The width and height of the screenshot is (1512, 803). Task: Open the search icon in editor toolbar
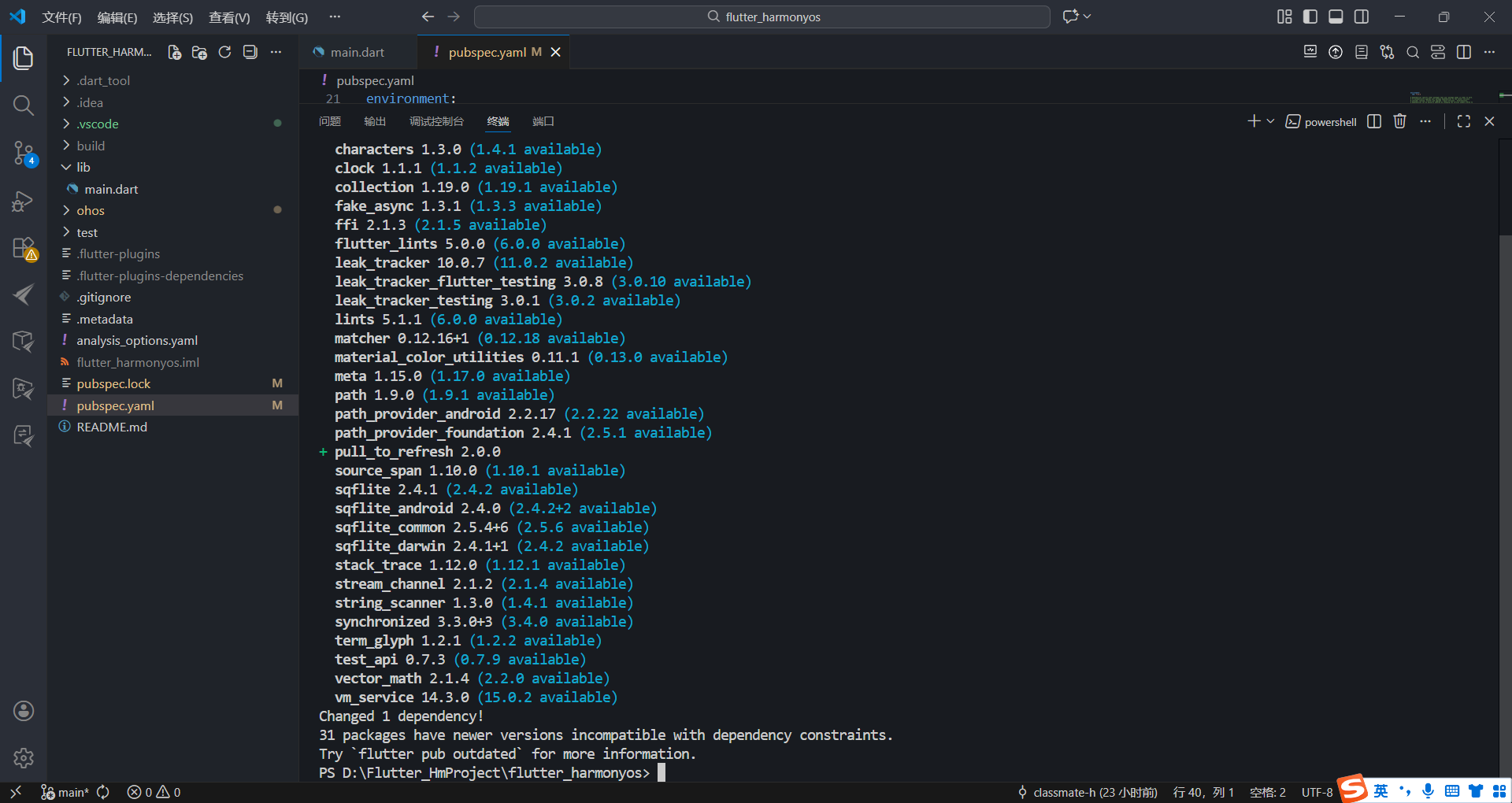(x=1413, y=52)
